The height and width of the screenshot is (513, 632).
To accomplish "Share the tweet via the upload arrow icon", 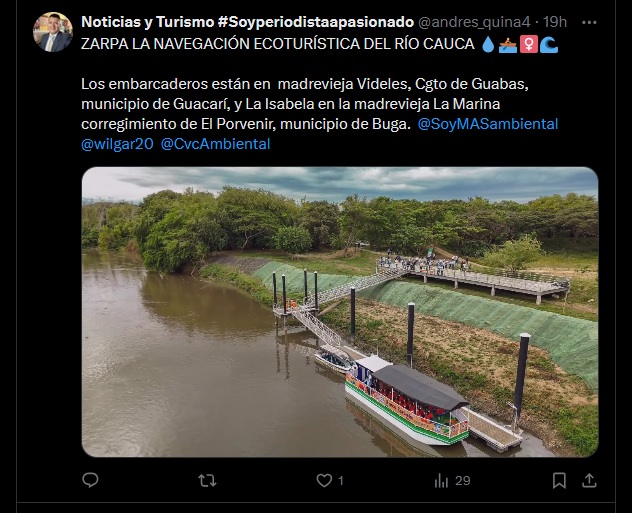I will tap(589, 480).
